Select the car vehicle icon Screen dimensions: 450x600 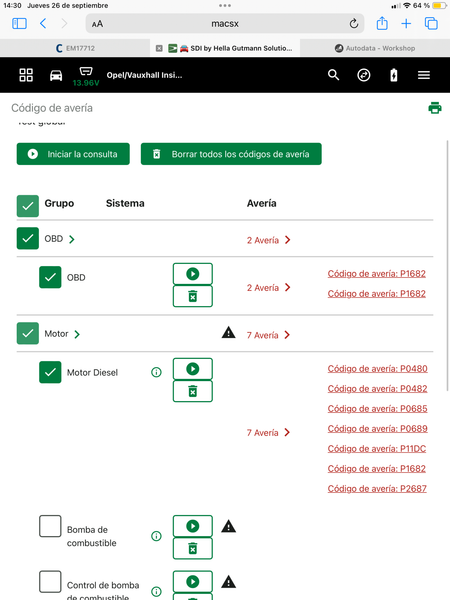tap(56, 75)
